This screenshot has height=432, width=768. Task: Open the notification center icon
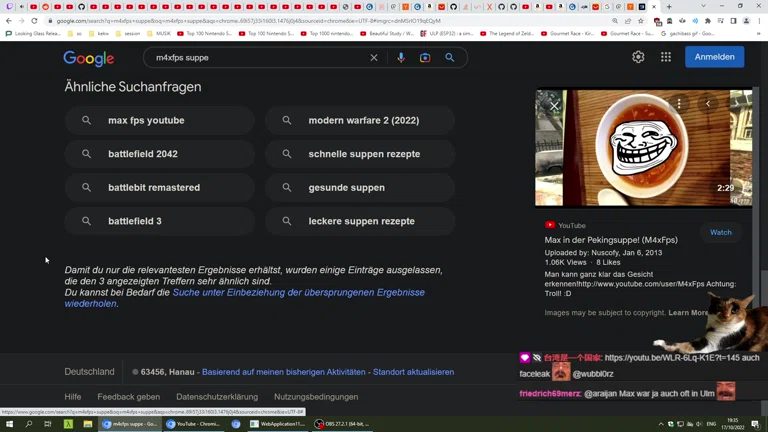(x=755, y=424)
